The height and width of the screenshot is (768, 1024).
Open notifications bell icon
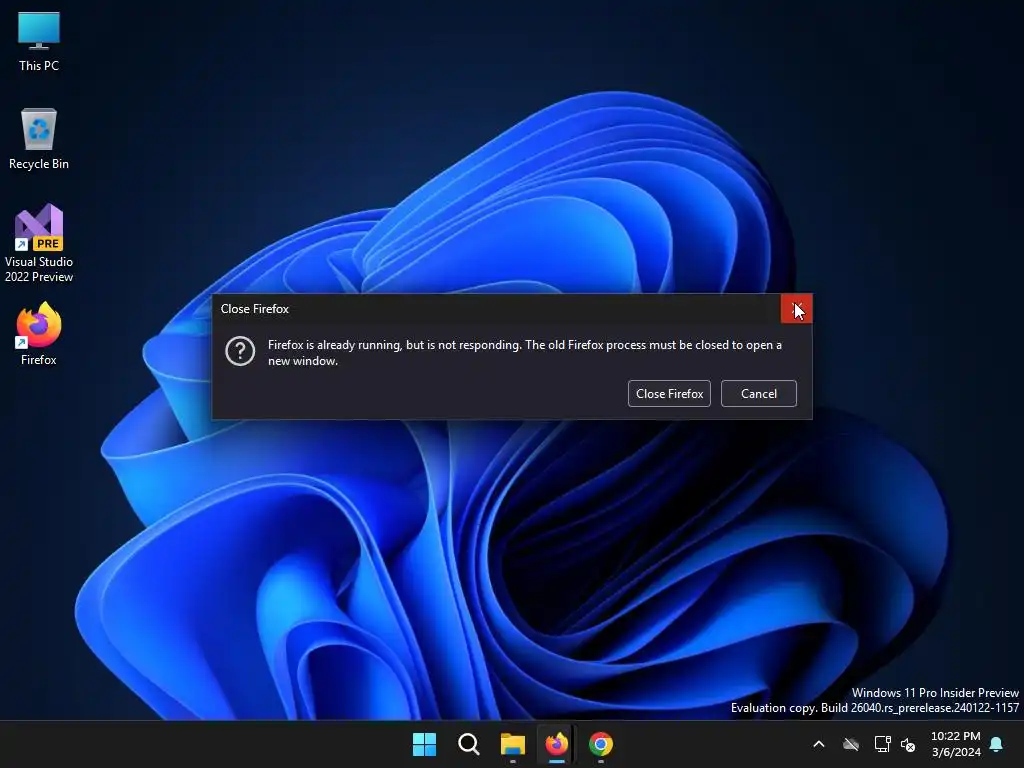[997, 744]
